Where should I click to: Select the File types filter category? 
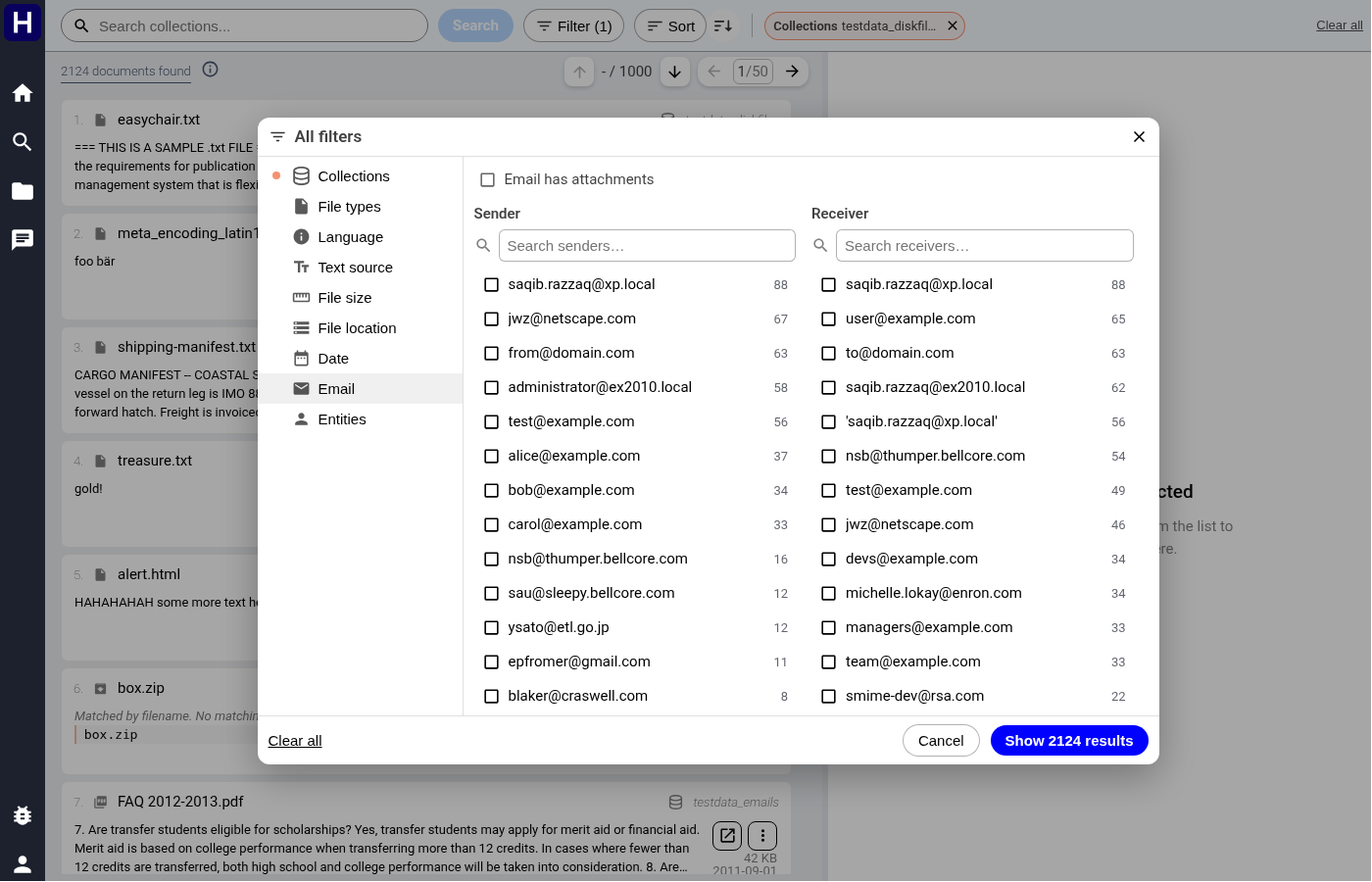[361, 207]
